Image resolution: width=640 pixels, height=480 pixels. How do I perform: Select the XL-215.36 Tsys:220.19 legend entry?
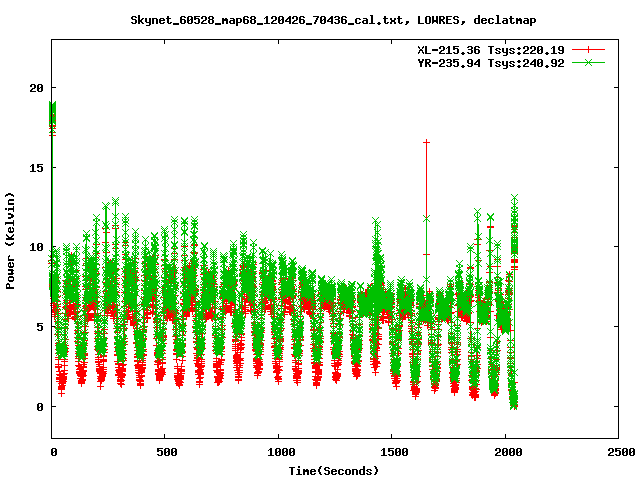tap(491, 50)
